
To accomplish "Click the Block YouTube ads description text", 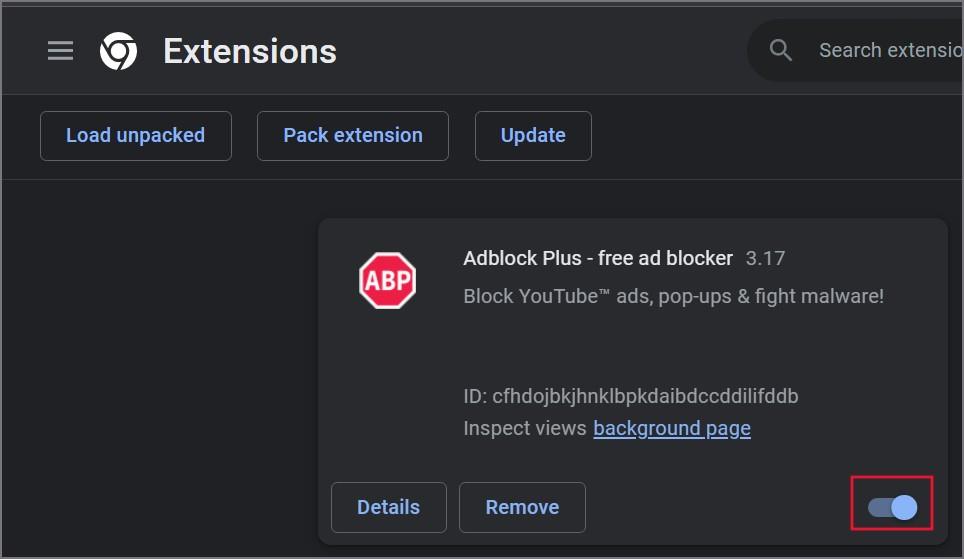I will [673, 296].
